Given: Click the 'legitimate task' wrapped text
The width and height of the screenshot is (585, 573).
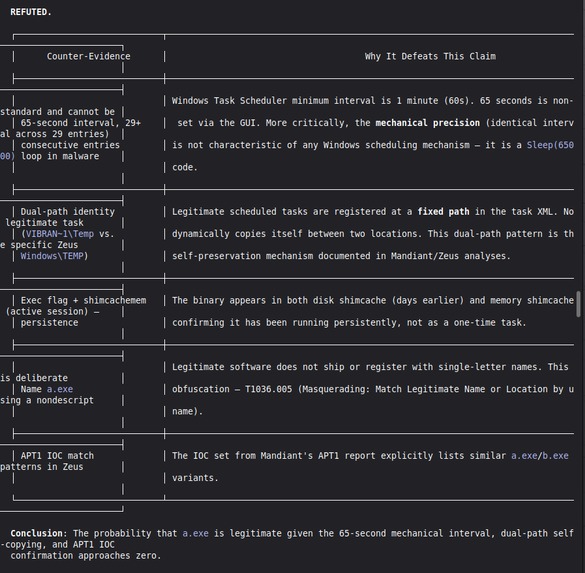Looking at the screenshot, I should (x=44, y=223).
